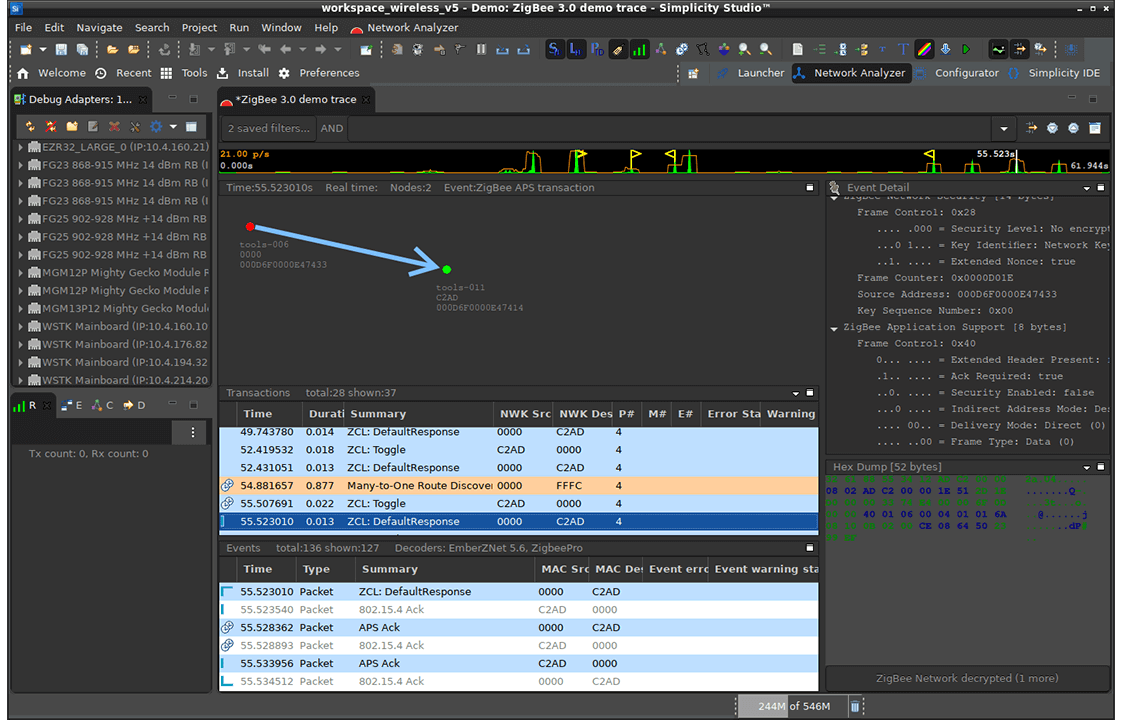Click the green signal bars icon in the toolbar
This screenshot has height=720, width=1122.
pyautogui.click(x=640, y=48)
